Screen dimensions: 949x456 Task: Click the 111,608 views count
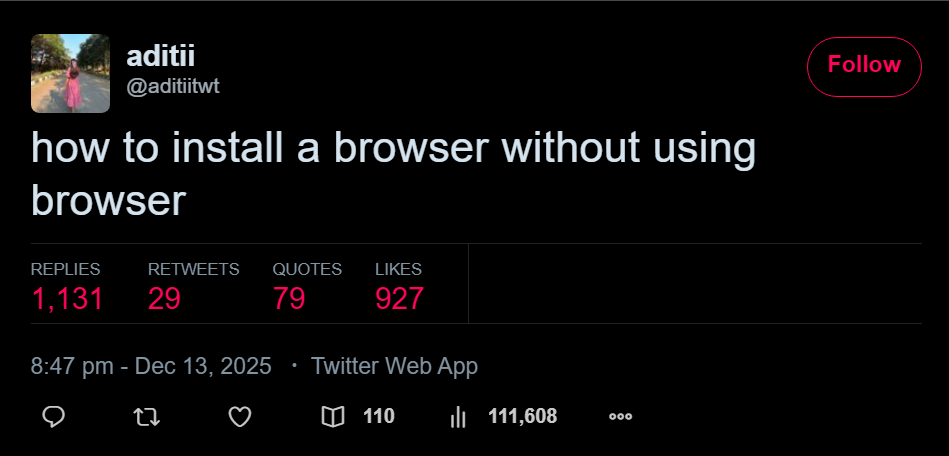(522, 417)
